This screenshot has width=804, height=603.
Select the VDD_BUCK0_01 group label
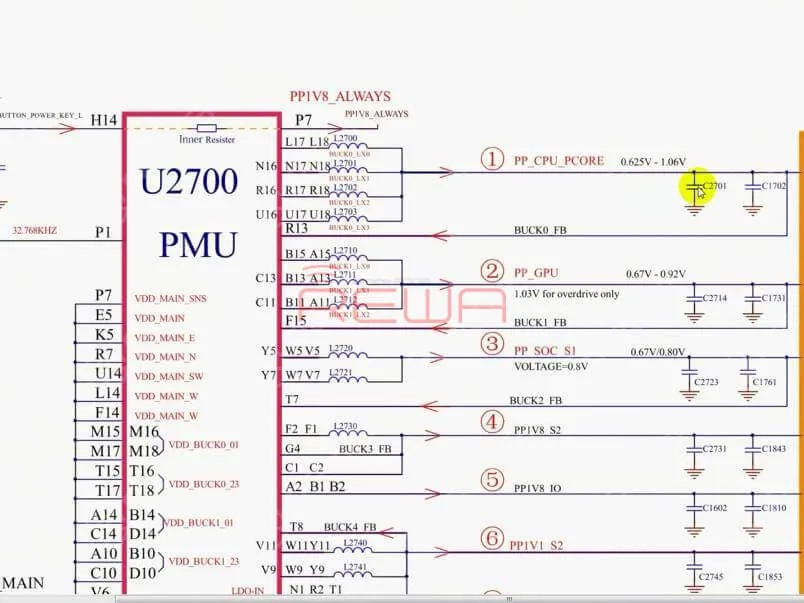point(204,445)
